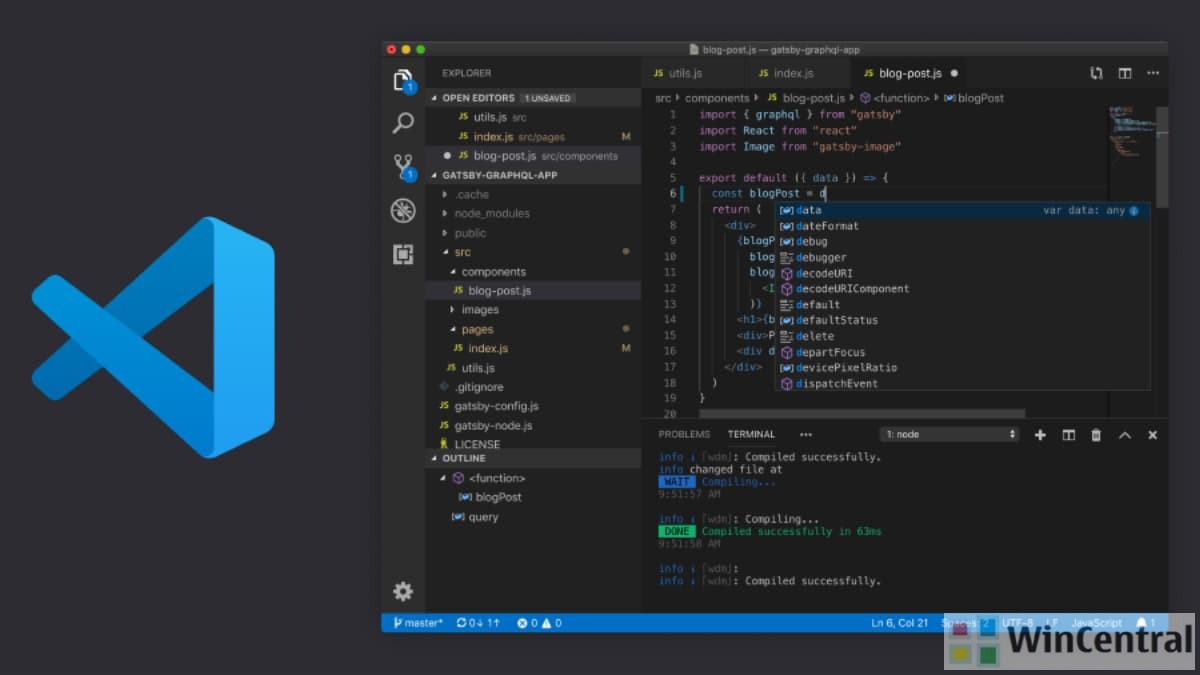Create a new terminal with the plus icon

1040,435
